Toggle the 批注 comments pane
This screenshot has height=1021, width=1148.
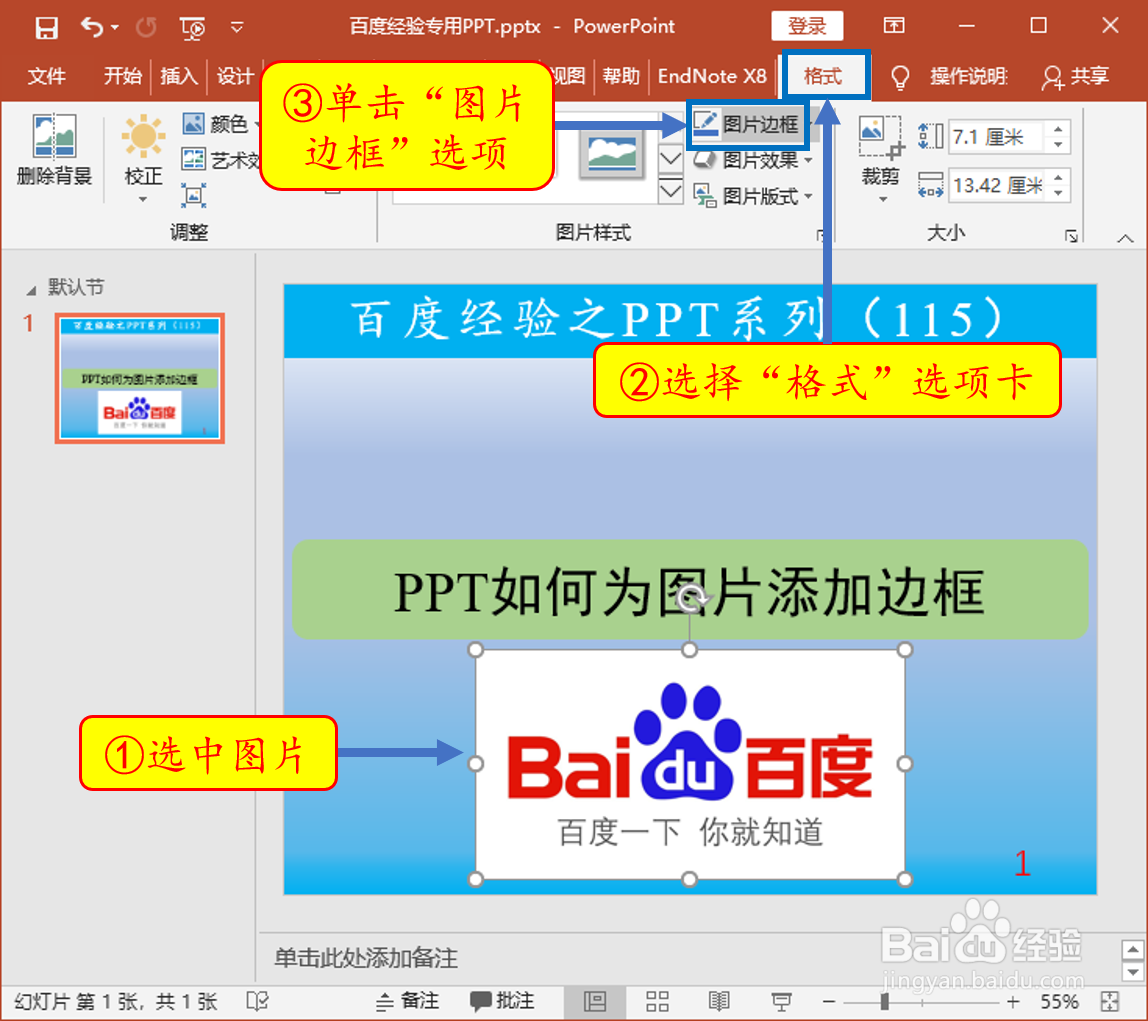click(x=502, y=1001)
